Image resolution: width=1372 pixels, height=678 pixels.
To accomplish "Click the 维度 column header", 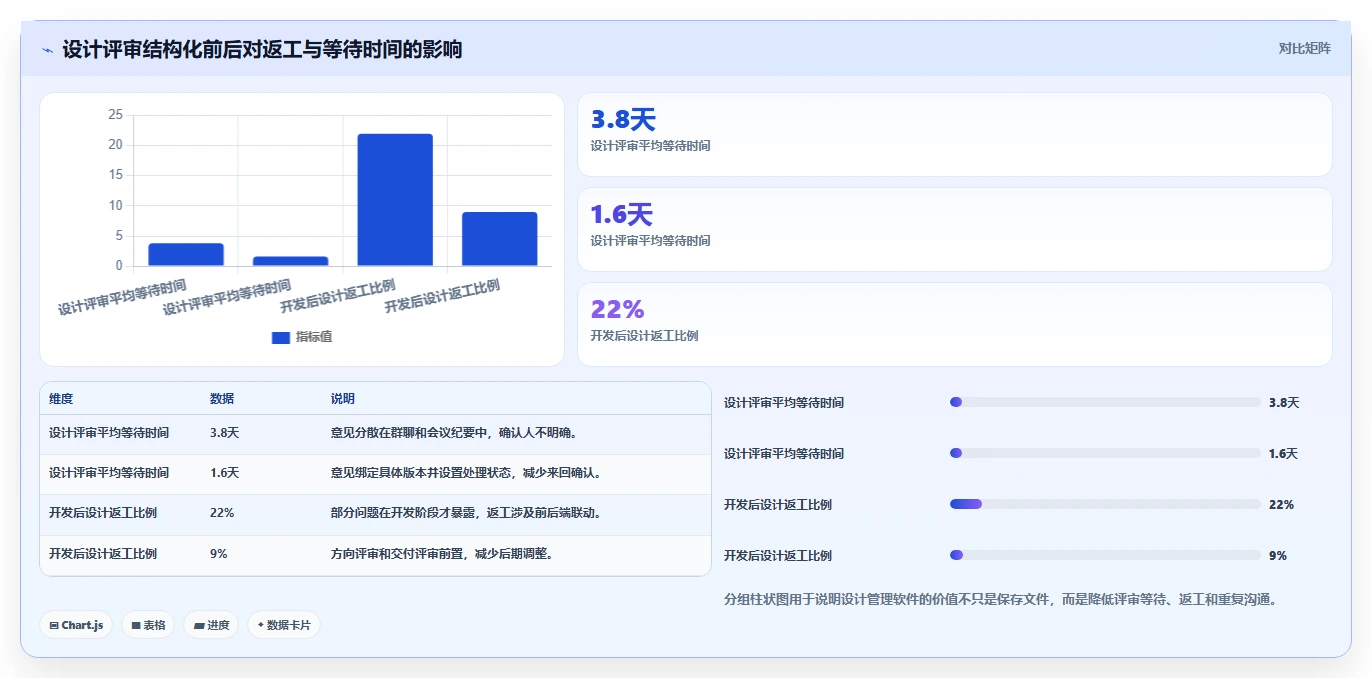I will (x=61, y=399).
